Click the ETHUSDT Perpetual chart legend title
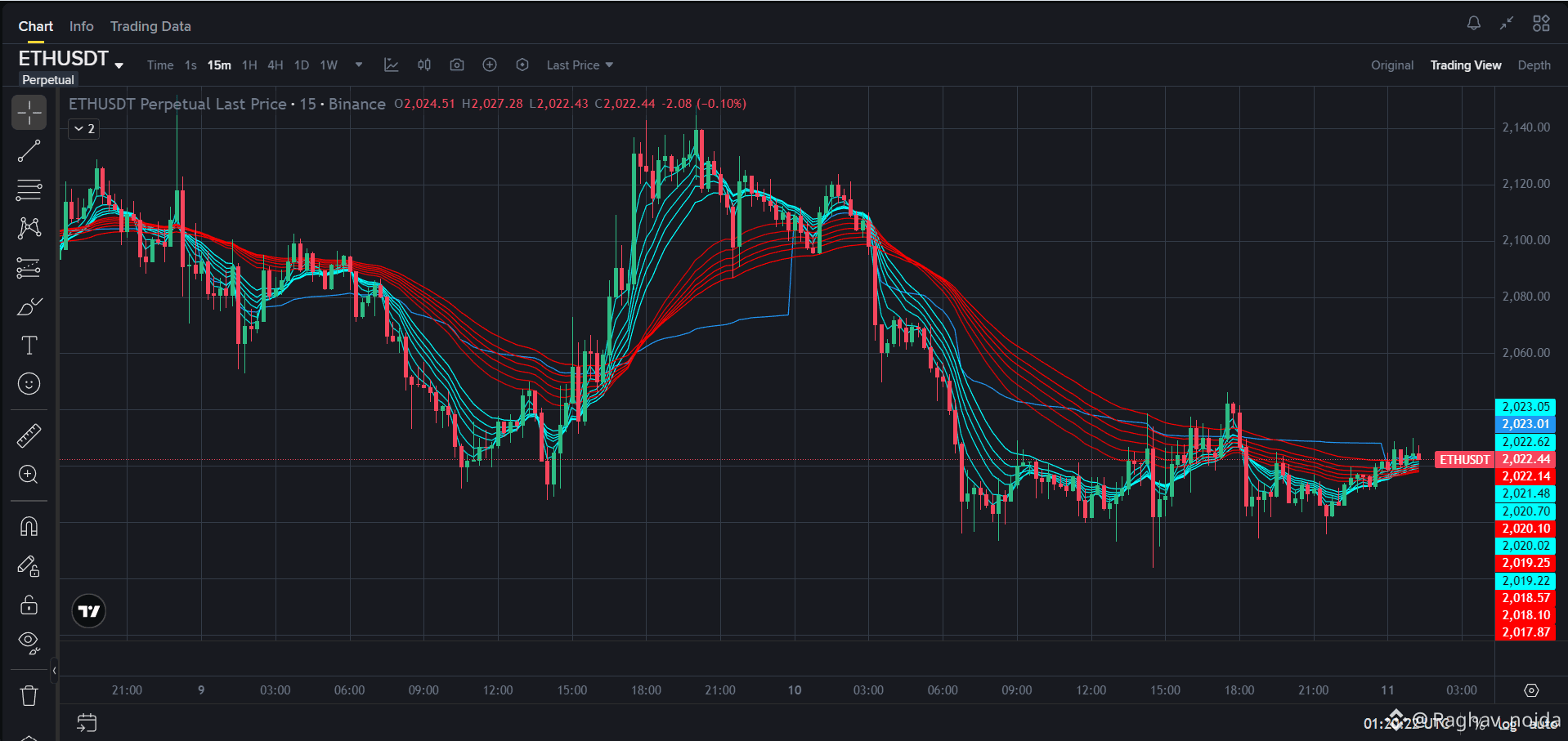The image size is (1568, 741). pos(227,104)
